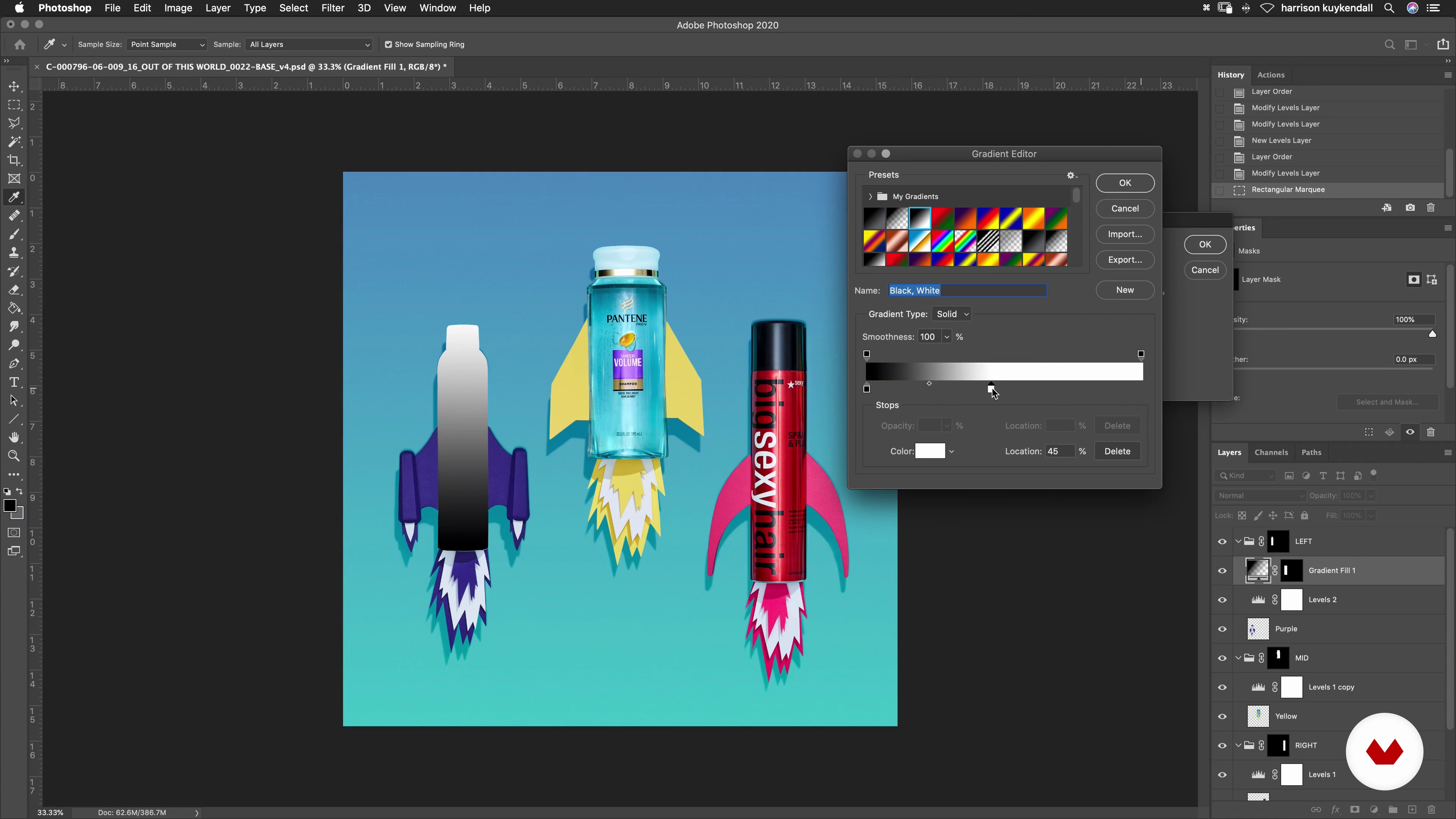Select the Type tool
This screenshot has height=819, width=1456.
[14, 382]
